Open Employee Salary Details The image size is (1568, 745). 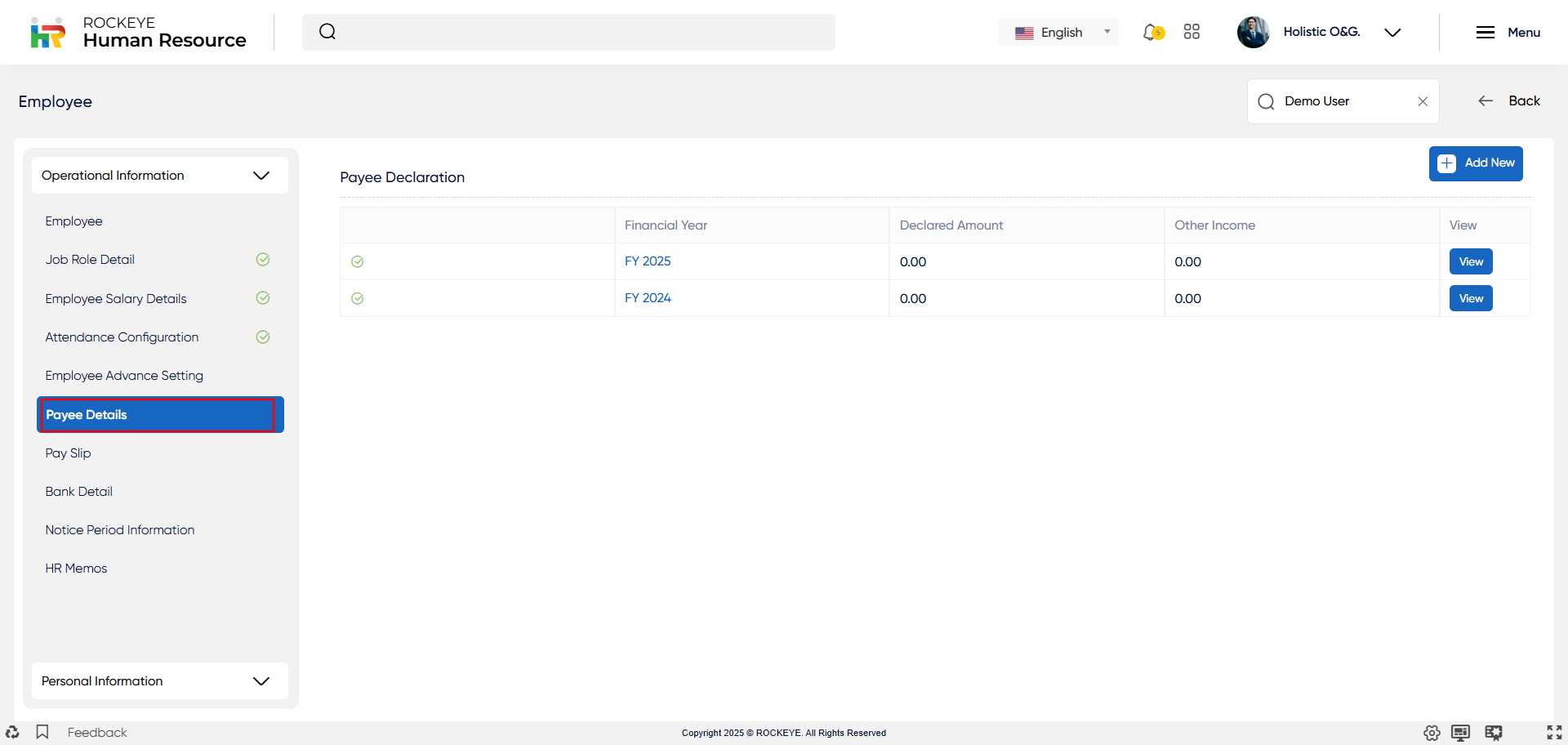pos(116,299)
